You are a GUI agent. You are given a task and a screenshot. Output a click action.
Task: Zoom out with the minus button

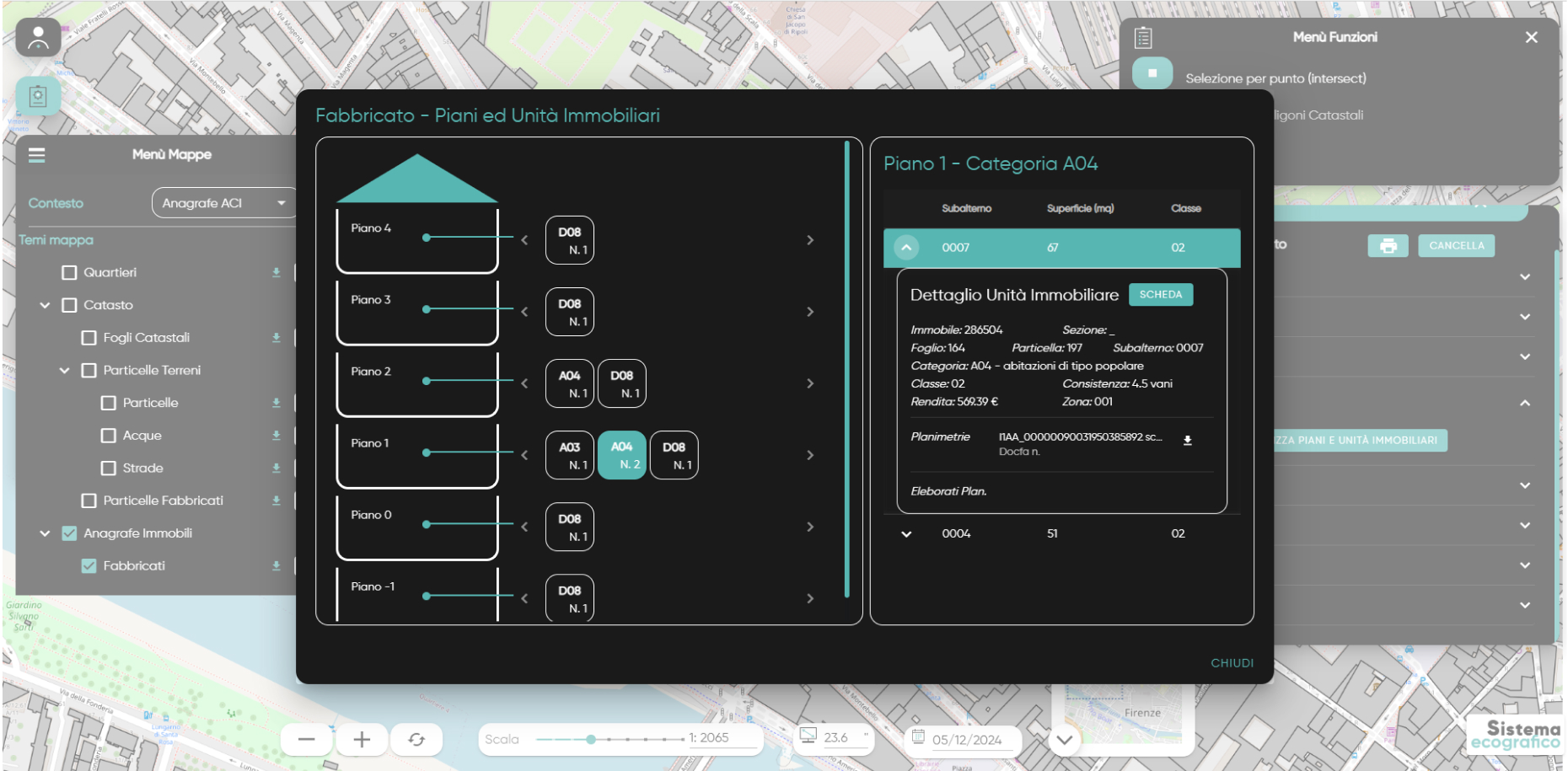pyautogui.click(x=307, y=740)
